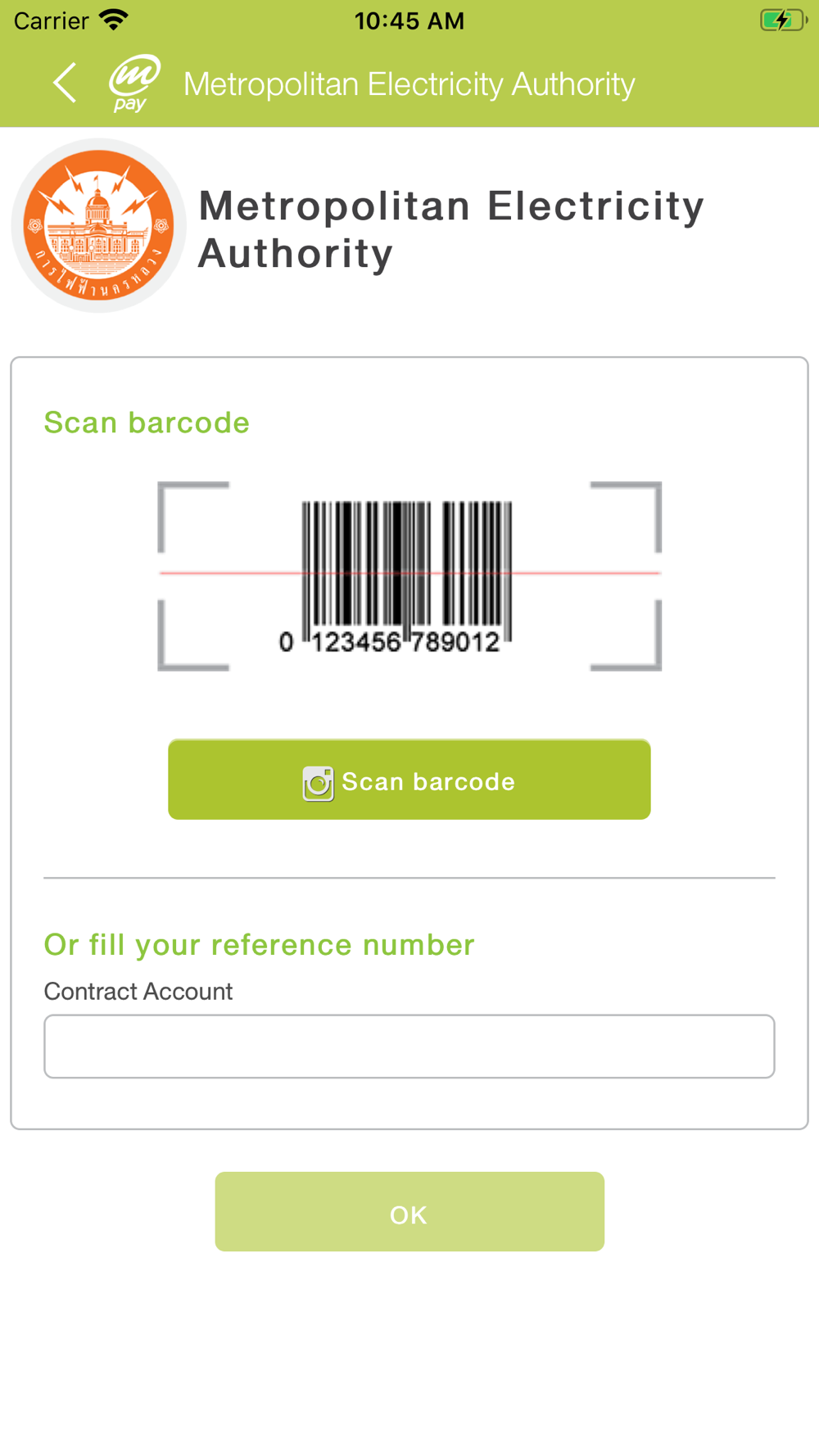
Task: Tap the mPay logo in the header
Action: (134, 83)
